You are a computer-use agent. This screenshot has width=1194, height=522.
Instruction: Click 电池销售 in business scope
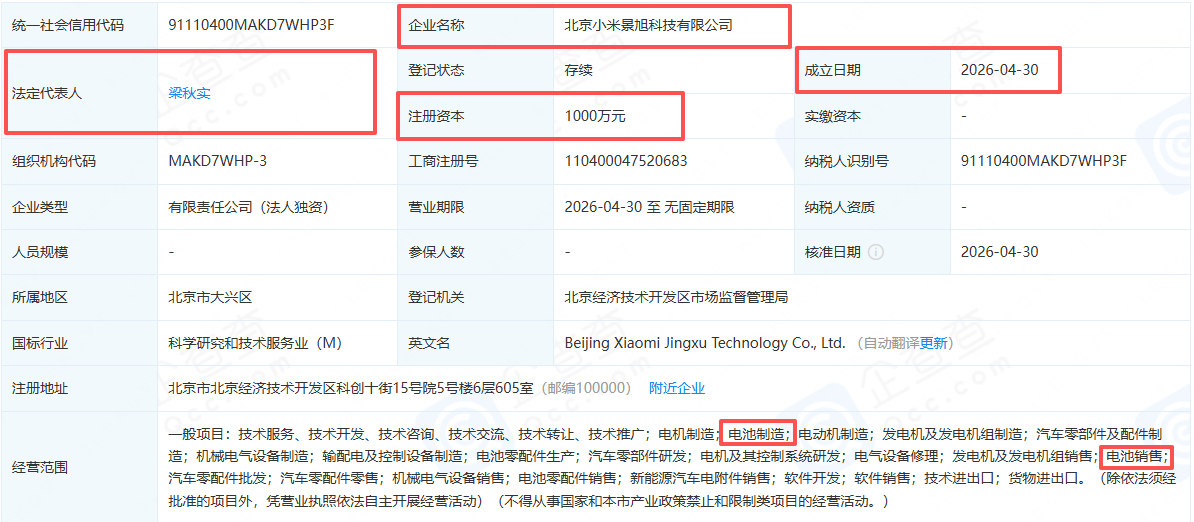1135,457
